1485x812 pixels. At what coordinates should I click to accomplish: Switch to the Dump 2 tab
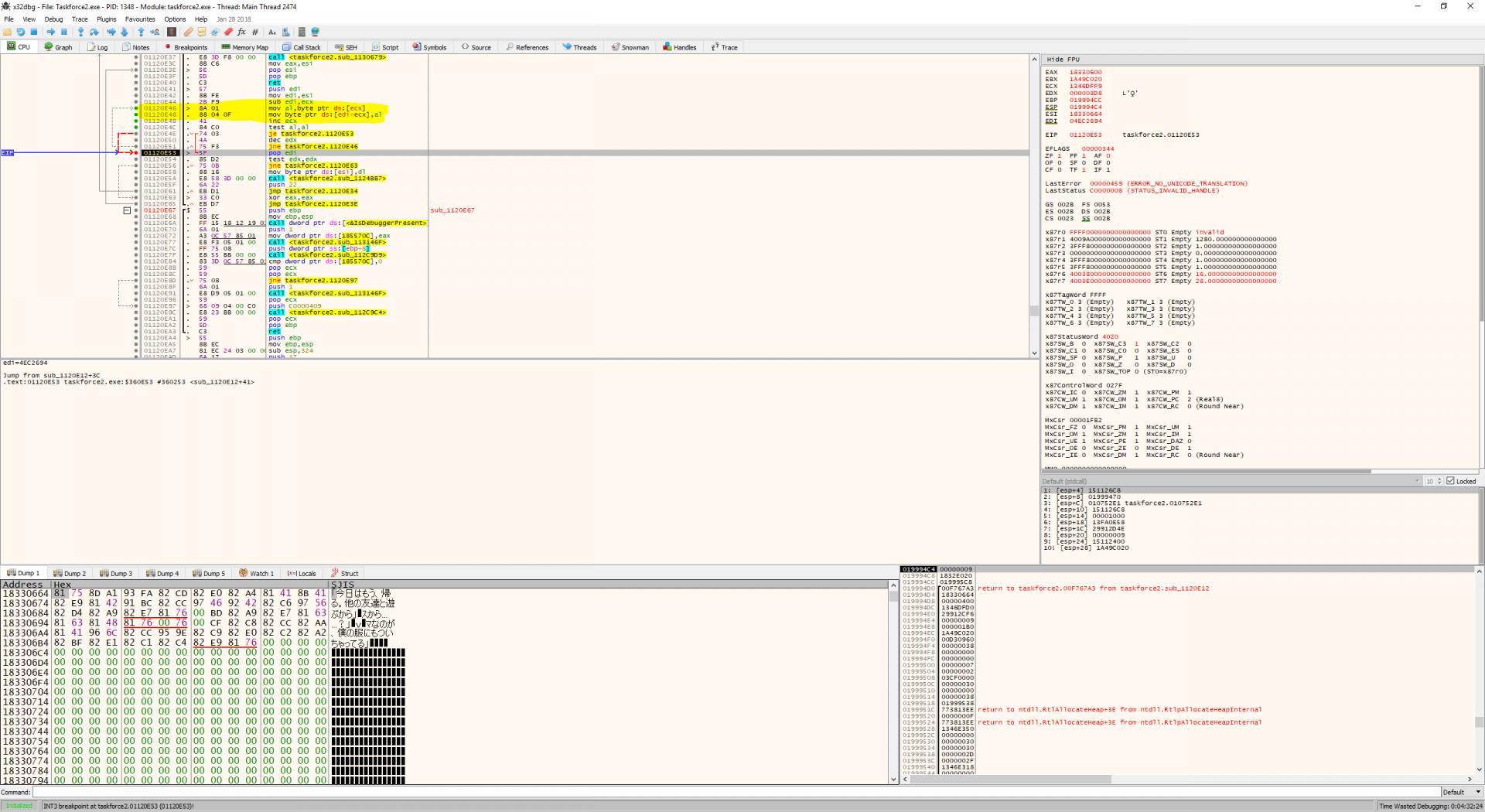tap(69, 574)
